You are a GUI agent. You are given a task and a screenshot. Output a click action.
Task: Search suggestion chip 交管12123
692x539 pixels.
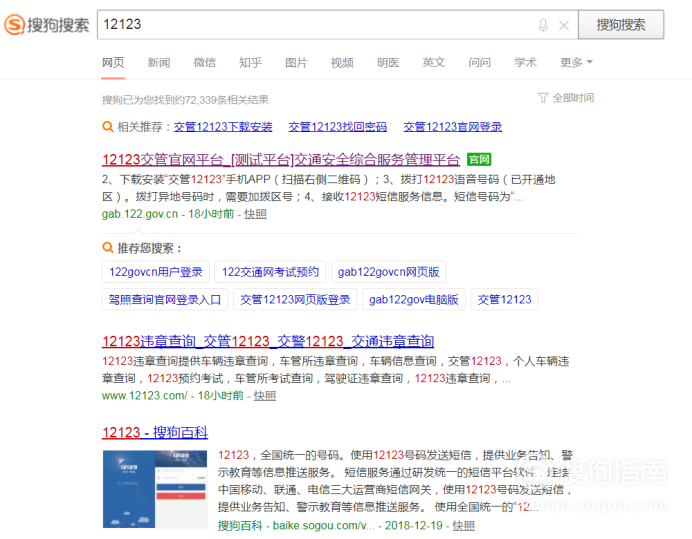coord(504,299)
